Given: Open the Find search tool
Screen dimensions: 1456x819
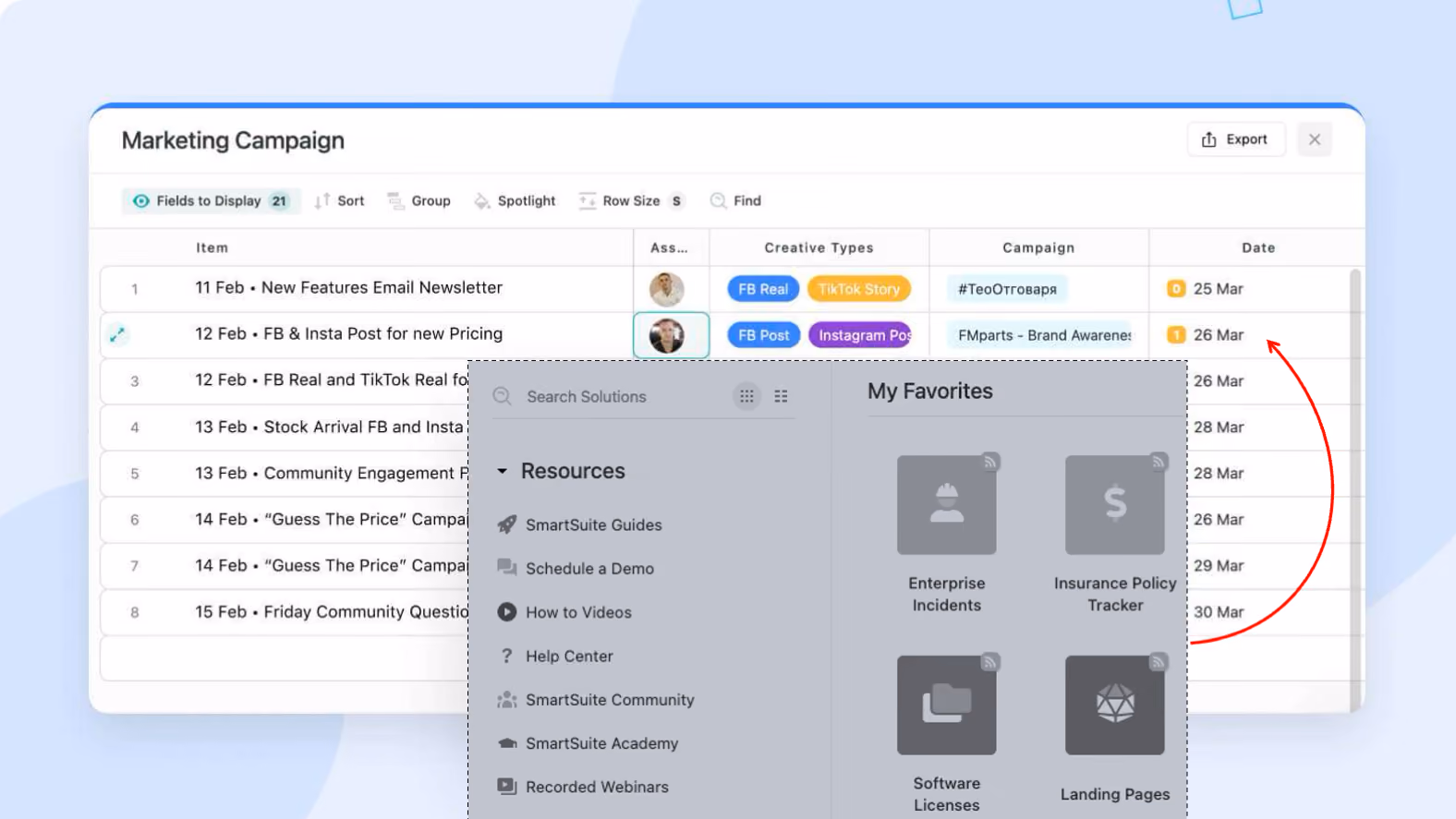Looking at the screenshot, I should (x=736, y=200).
